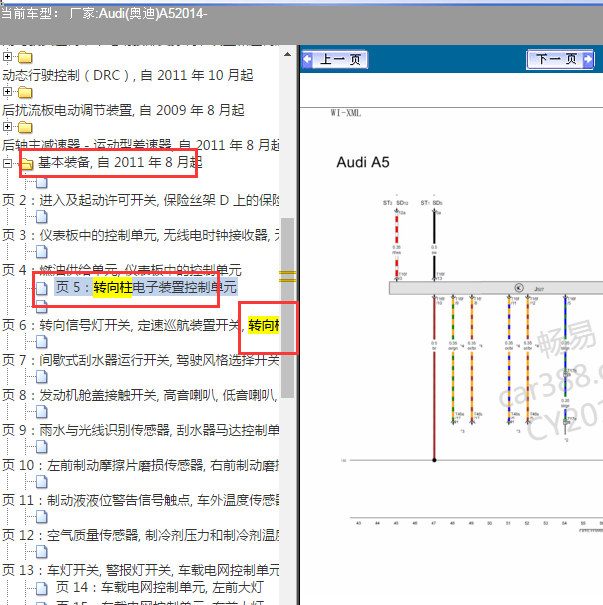Expand the 动态行驶控制（DRC）folder node
This screenshot has height=605, width=603.
7,57
